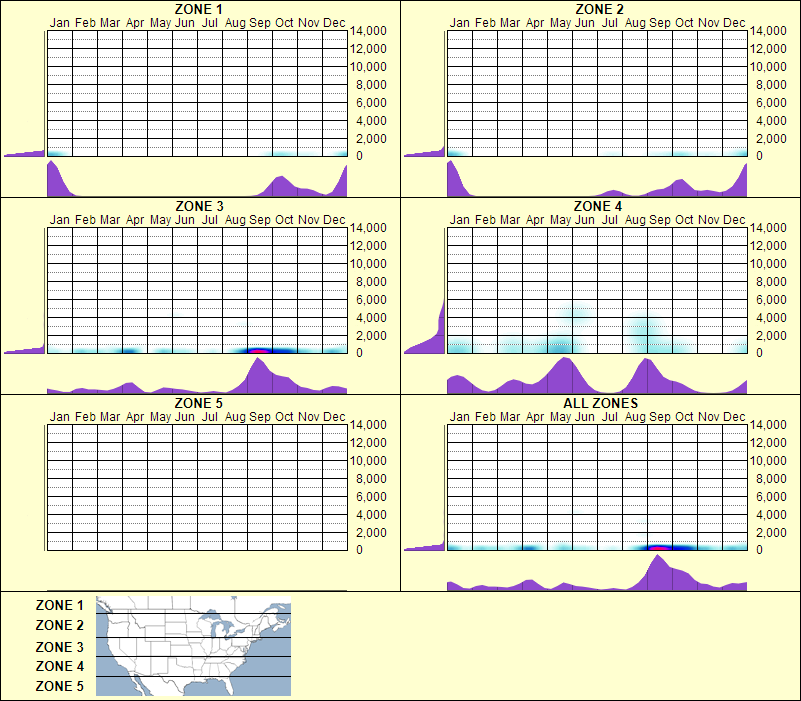The height and width of the screenshot is (701, 801).
Task: Click the 6,000 value on Zone 5 axis
Action: click(x=371, y=497)
